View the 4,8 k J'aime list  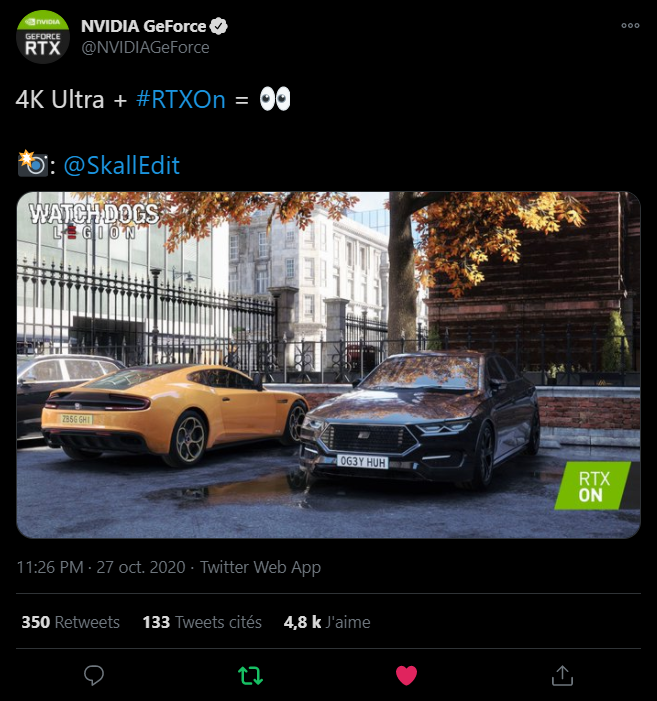(x=327, y=622)
